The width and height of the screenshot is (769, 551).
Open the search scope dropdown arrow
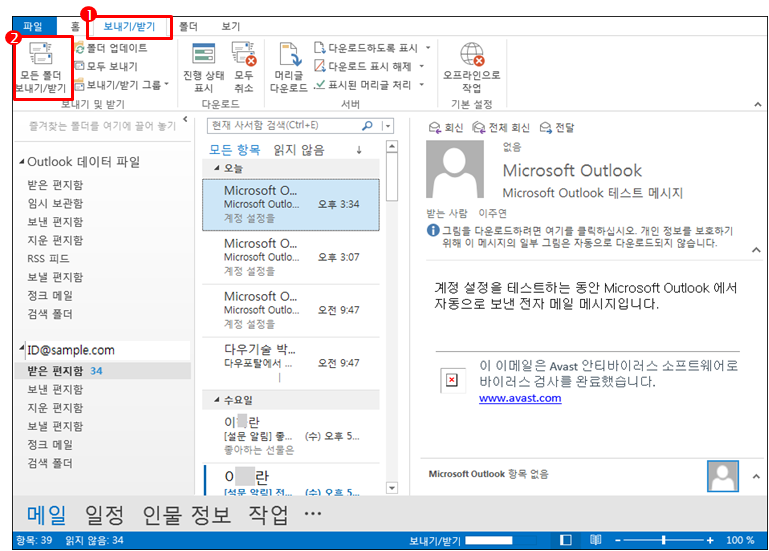[x=387, y=126]
